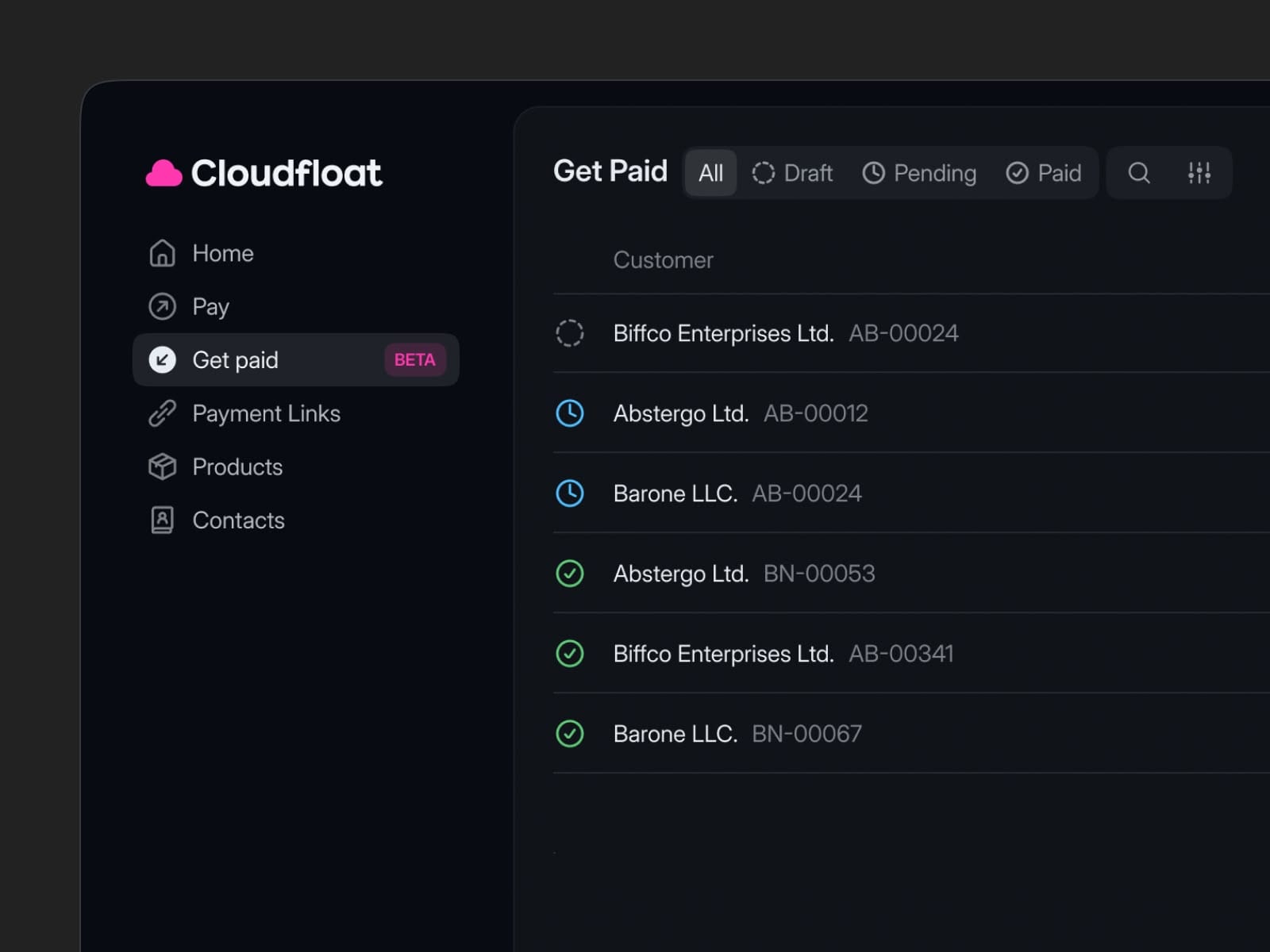Open Abstergo Ltd. row with AB-00012

pyautogui.click(x=681, y=413)
